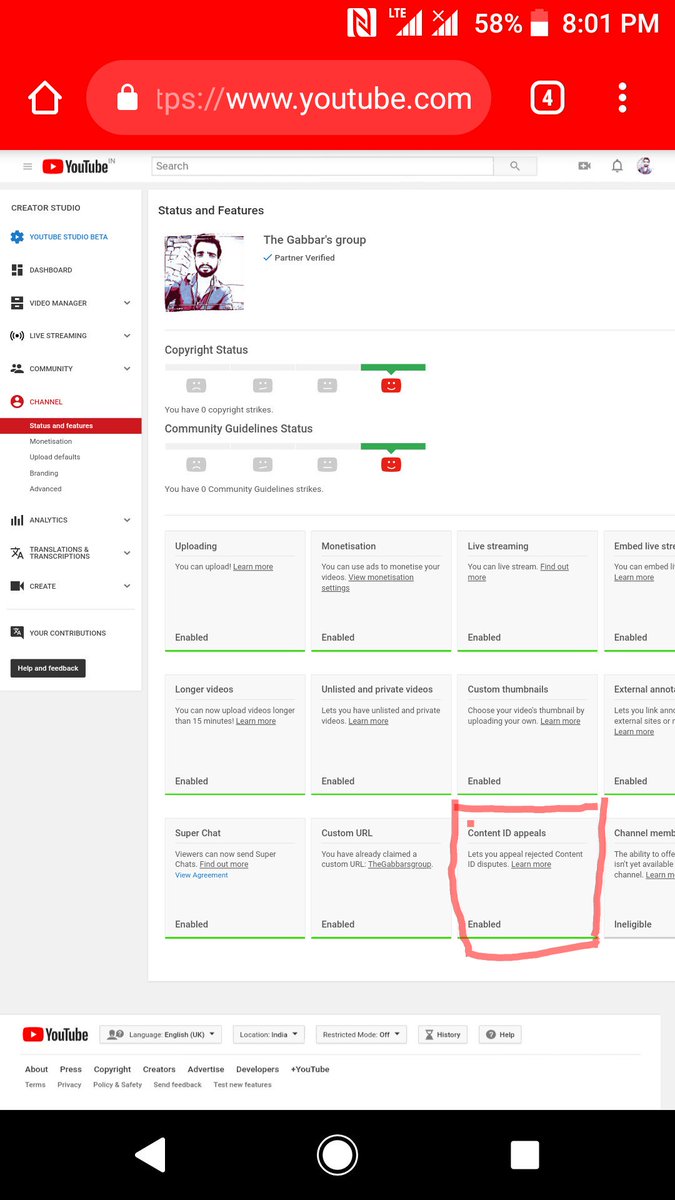This screenshot has width=675, height=1200.
Task: Click the Live Streaming broadcast icon
Action: (17, 336)
